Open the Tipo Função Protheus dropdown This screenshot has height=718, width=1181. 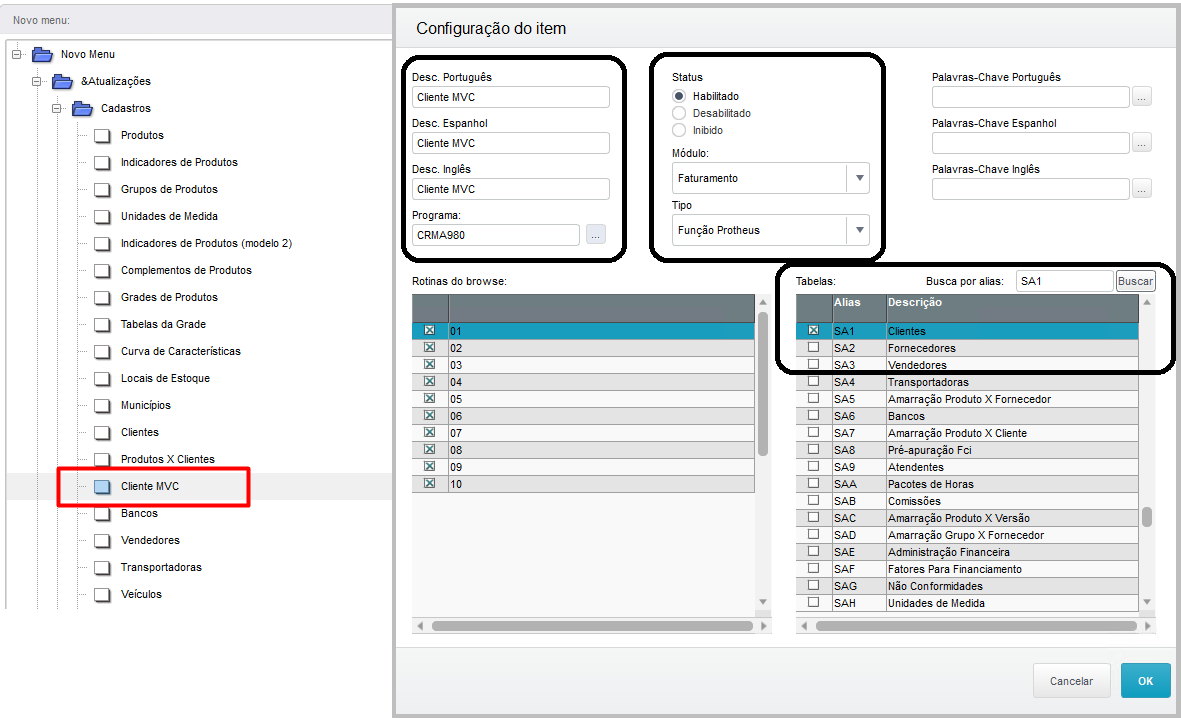tap(859, 231)
